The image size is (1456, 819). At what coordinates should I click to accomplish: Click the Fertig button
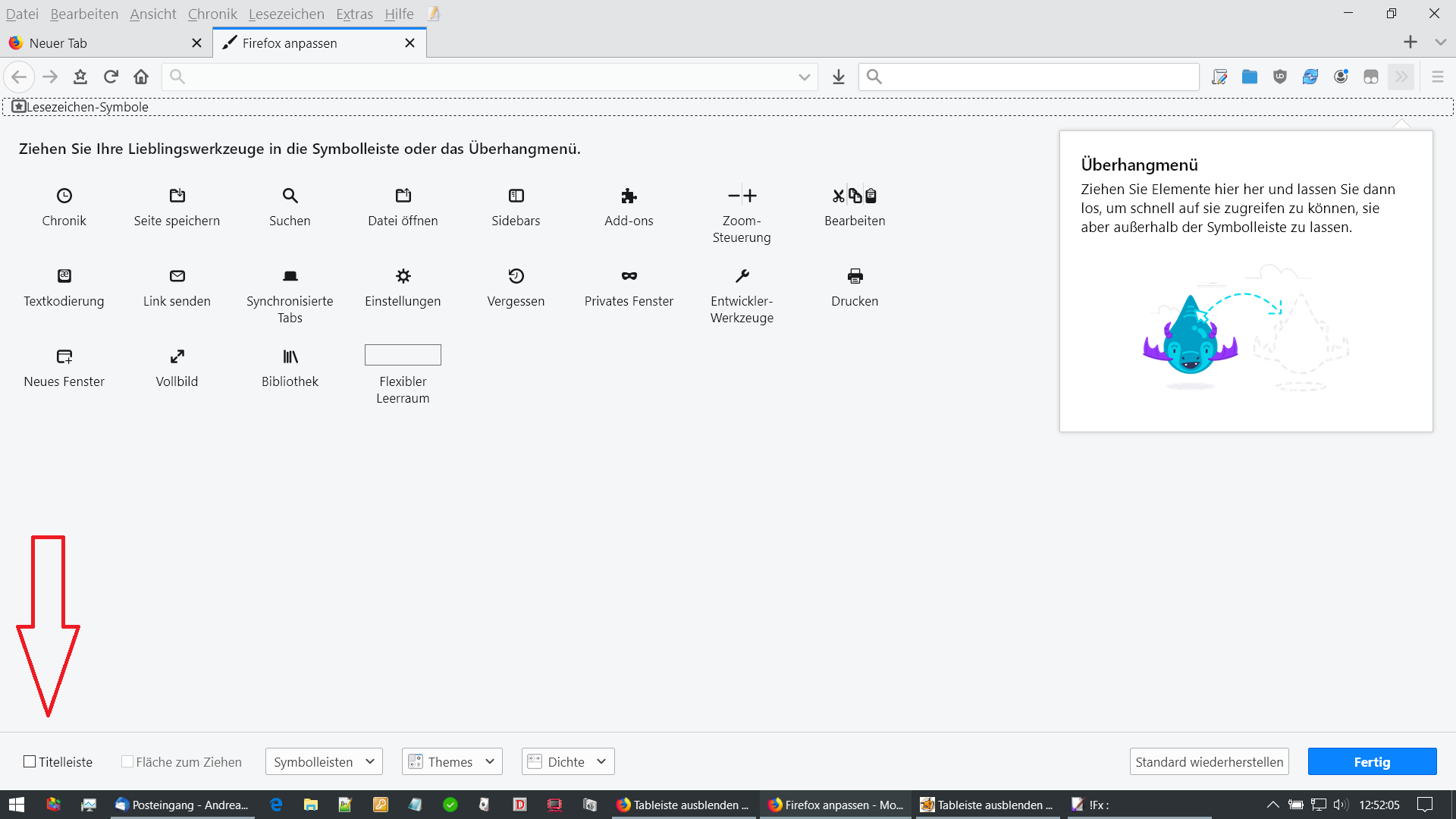(1372, 761)
